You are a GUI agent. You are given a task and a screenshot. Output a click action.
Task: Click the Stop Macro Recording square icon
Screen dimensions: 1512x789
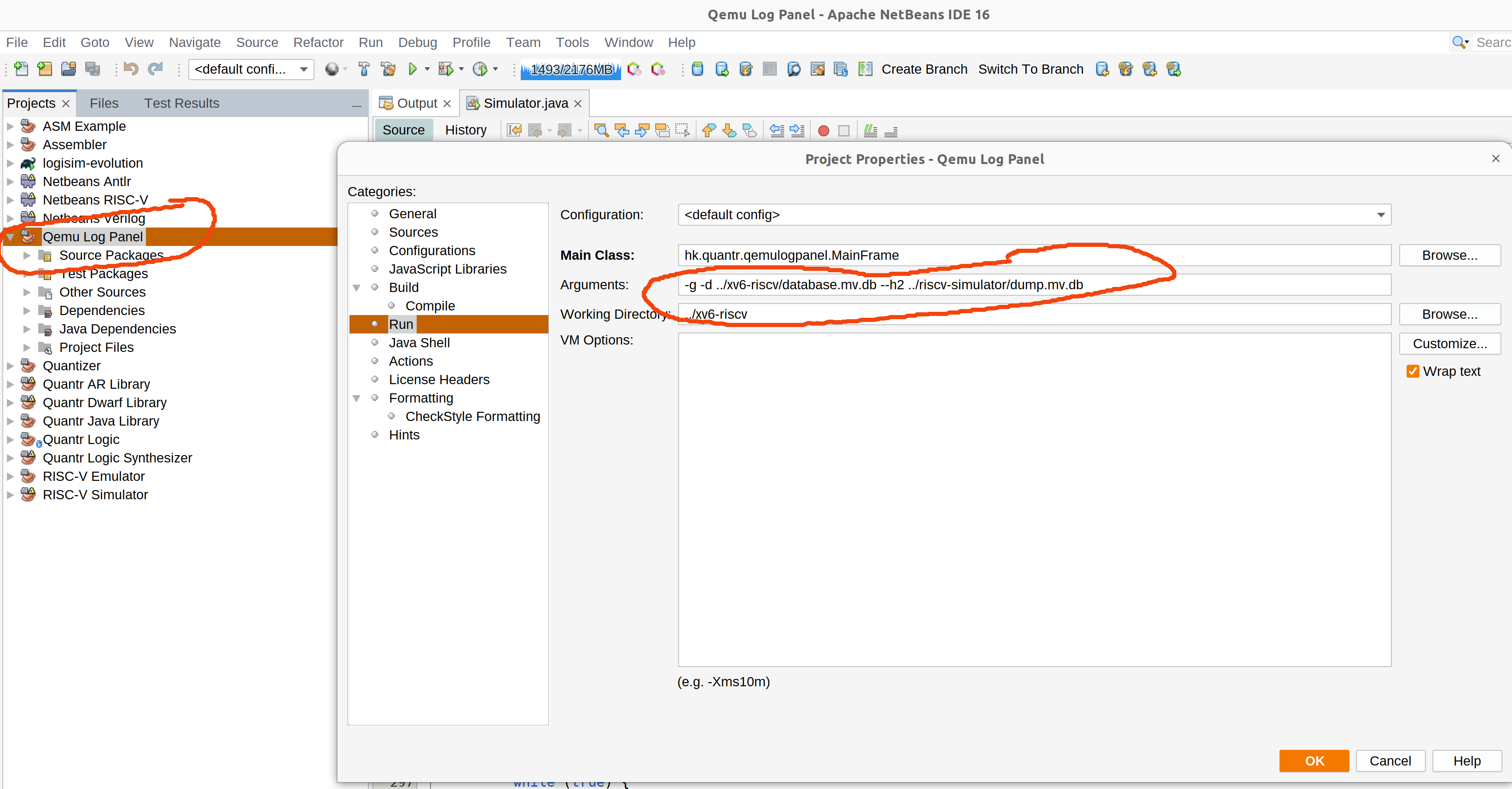tap(844, 130)
